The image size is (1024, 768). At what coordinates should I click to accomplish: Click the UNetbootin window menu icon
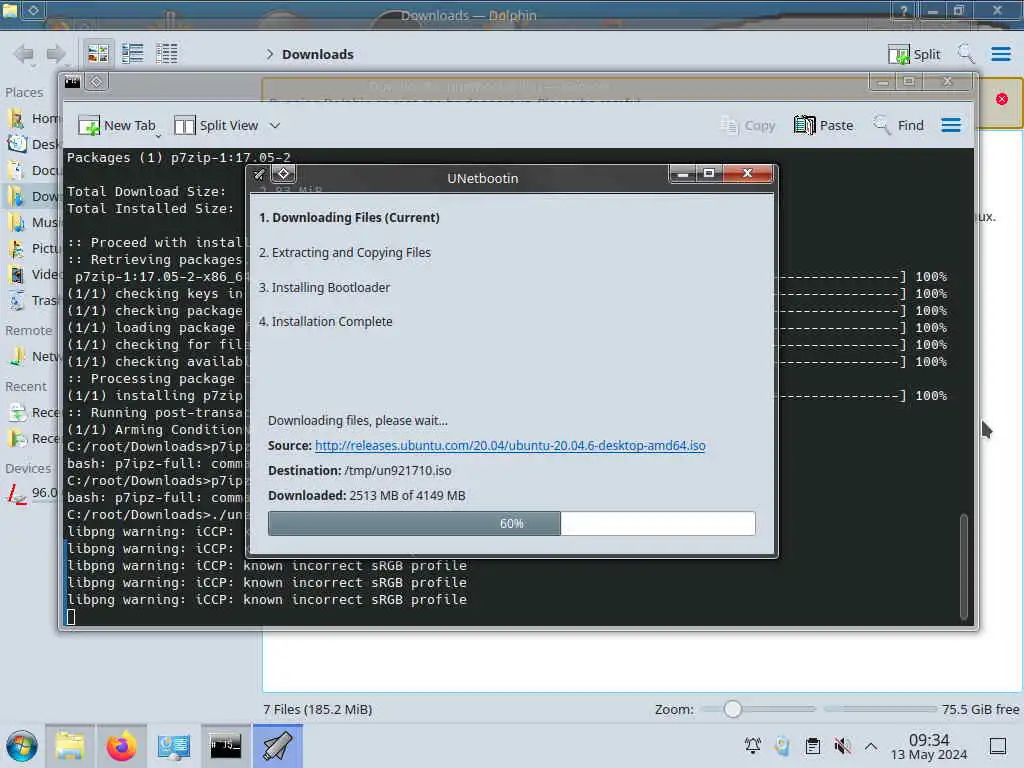[259, 174]
